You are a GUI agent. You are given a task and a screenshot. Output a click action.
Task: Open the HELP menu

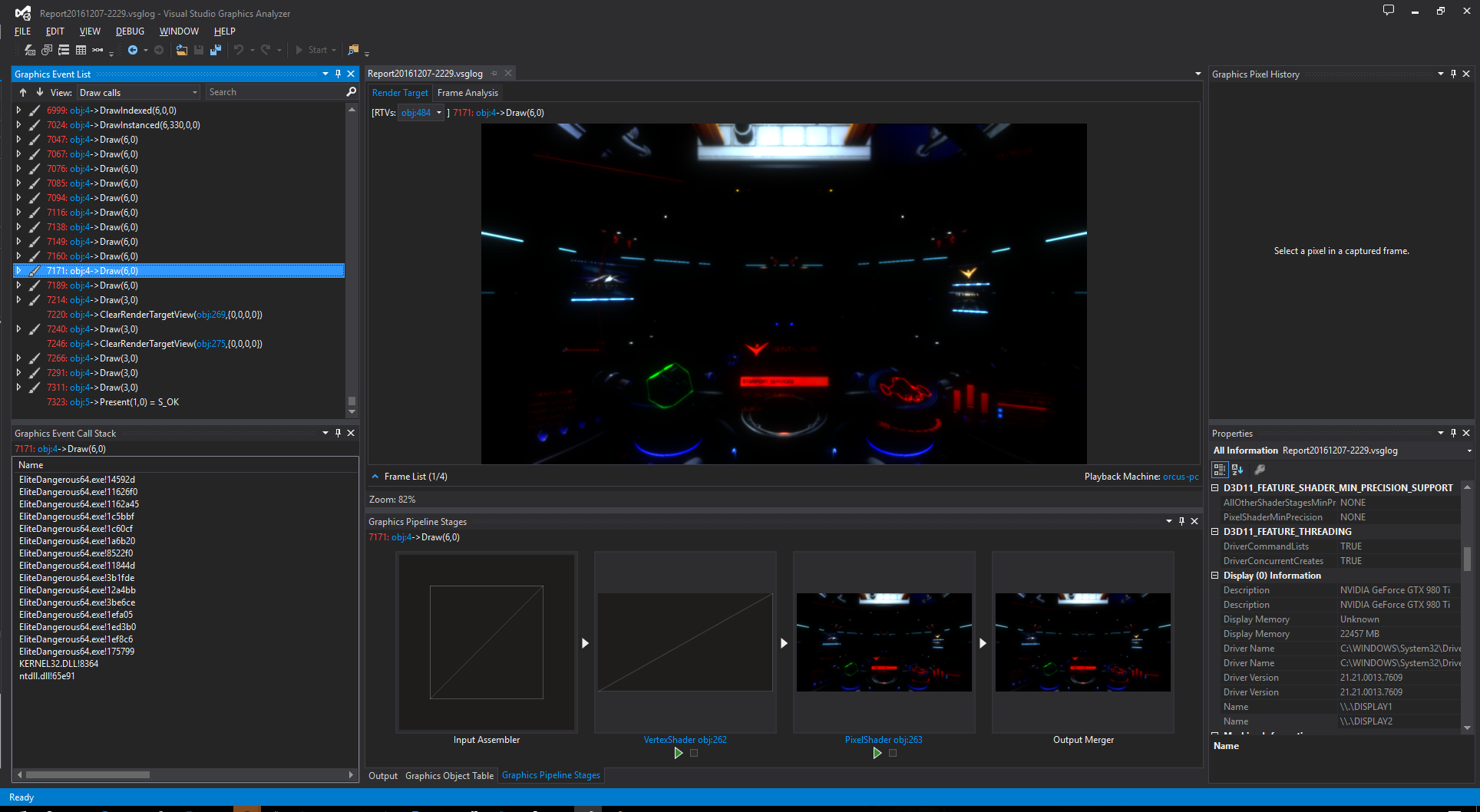click(x=224, y=31)
